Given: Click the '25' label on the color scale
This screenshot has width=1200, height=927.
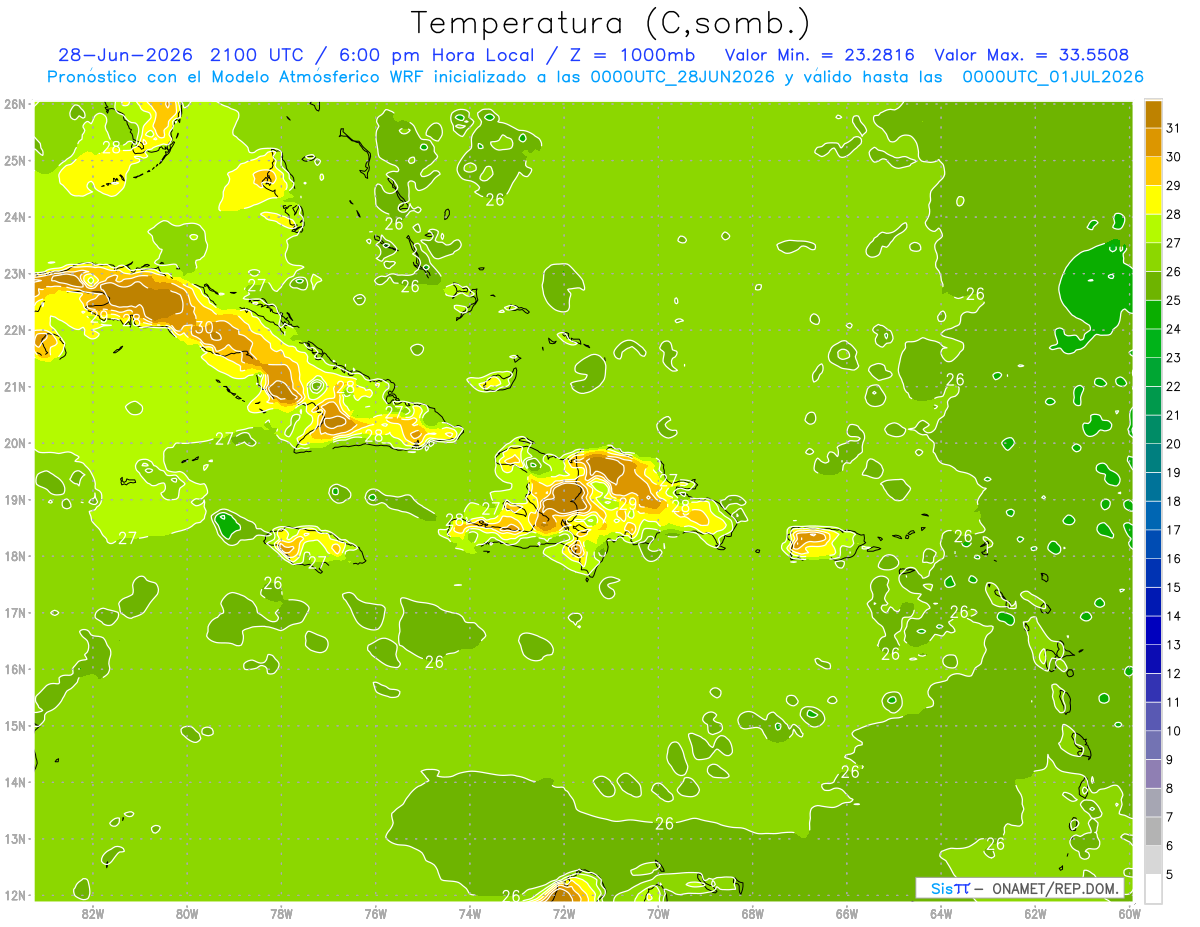Looking at the screenshot, I should pyautogui.click(x=1173, y=300).
